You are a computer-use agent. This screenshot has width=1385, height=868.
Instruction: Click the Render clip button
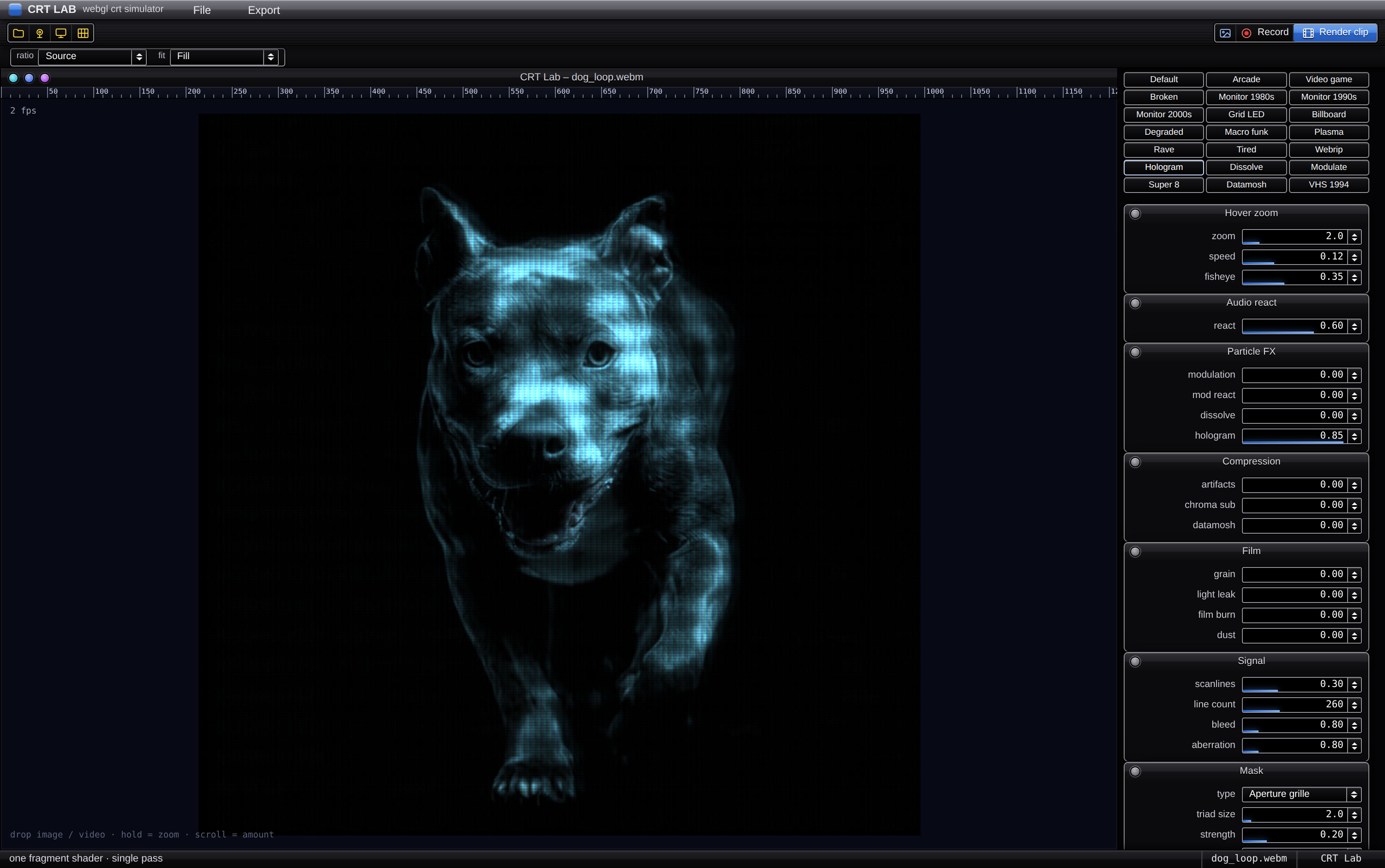pos(1335,32)
